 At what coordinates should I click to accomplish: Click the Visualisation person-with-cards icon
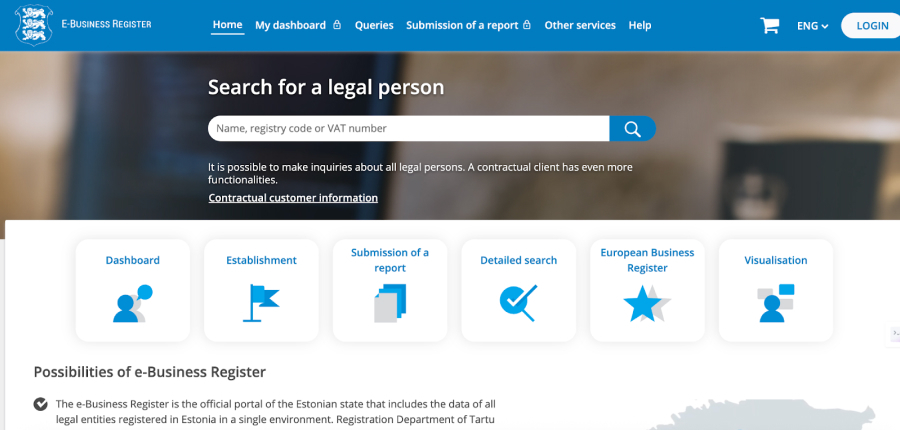(x=775, y=303)
